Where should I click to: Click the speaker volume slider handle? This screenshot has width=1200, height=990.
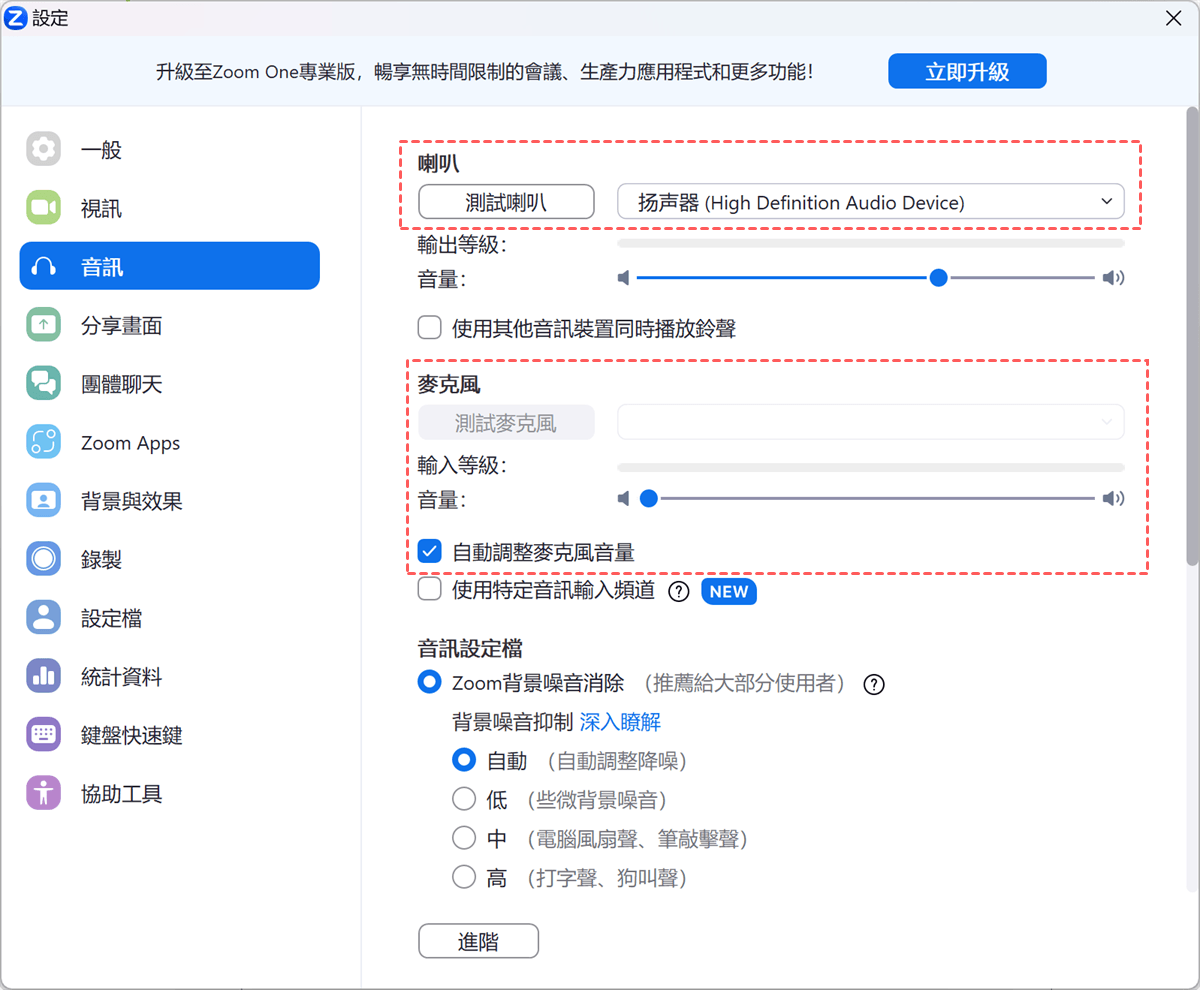coord(938,278)
